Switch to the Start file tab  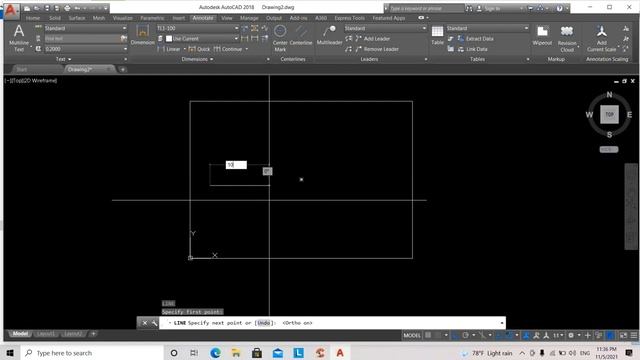click(x=22, y=69)
